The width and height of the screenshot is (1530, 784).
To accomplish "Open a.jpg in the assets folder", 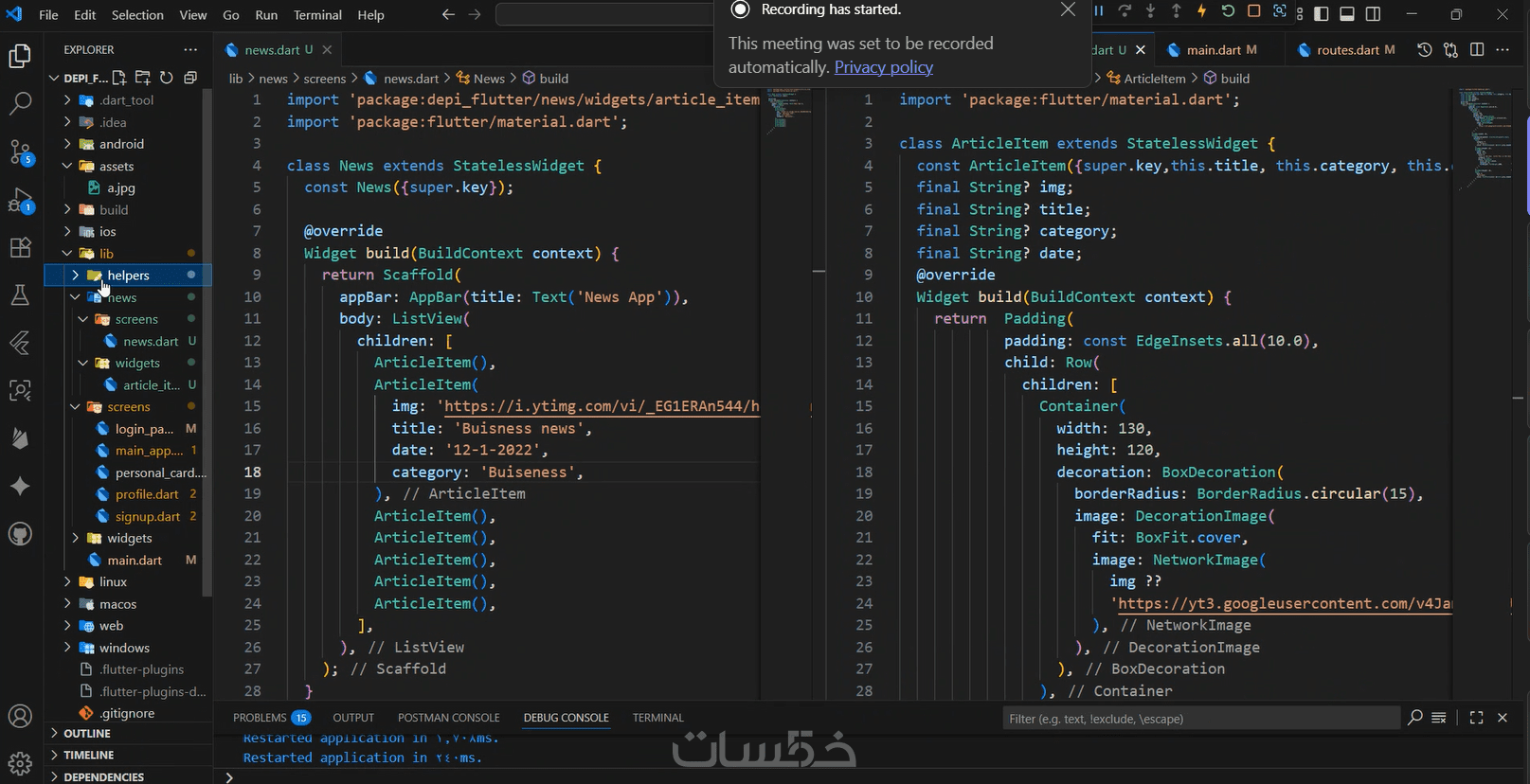I will tap(120, 188).
